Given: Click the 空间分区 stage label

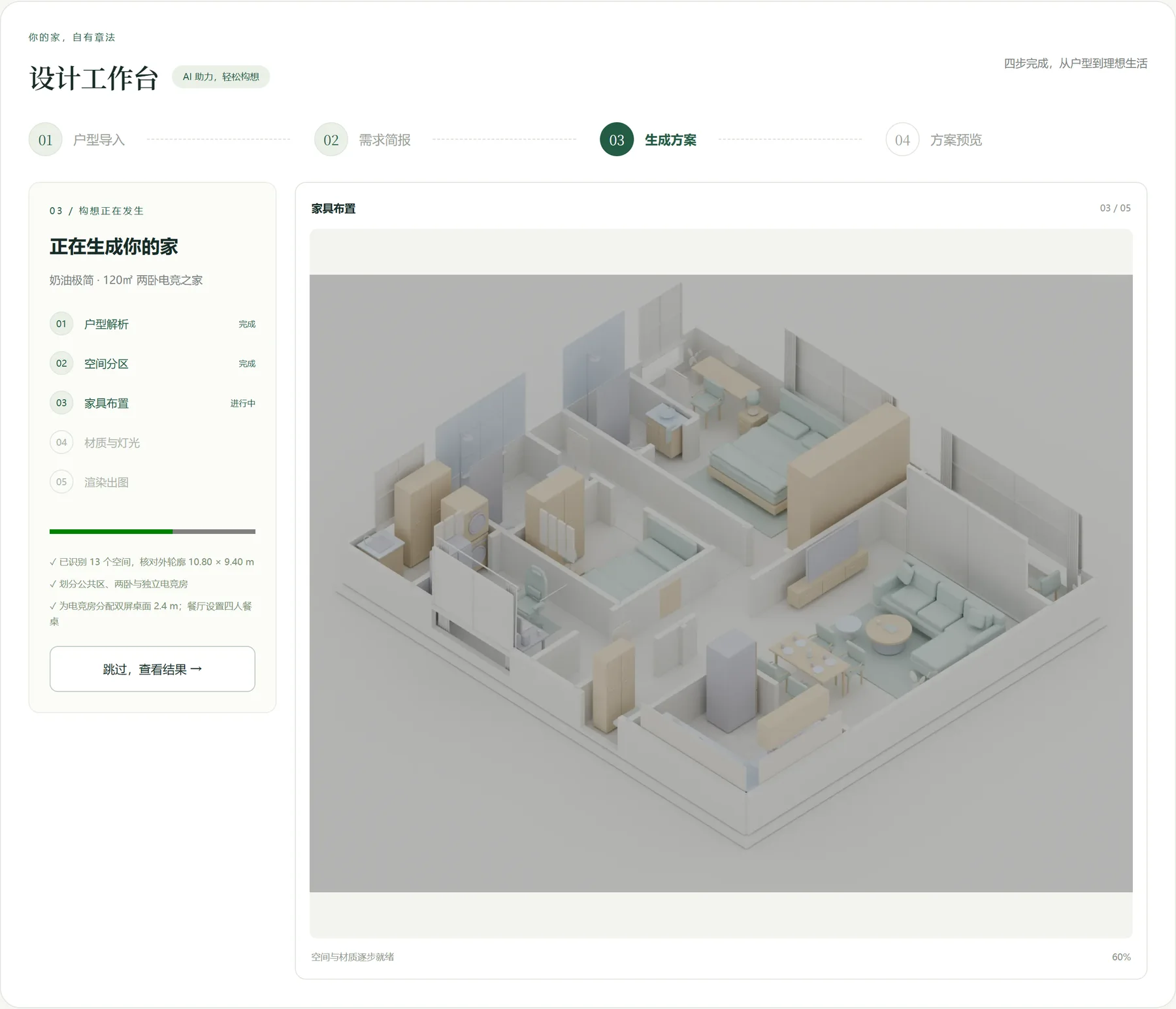Looking at the screenshot, I should point(106,364).
